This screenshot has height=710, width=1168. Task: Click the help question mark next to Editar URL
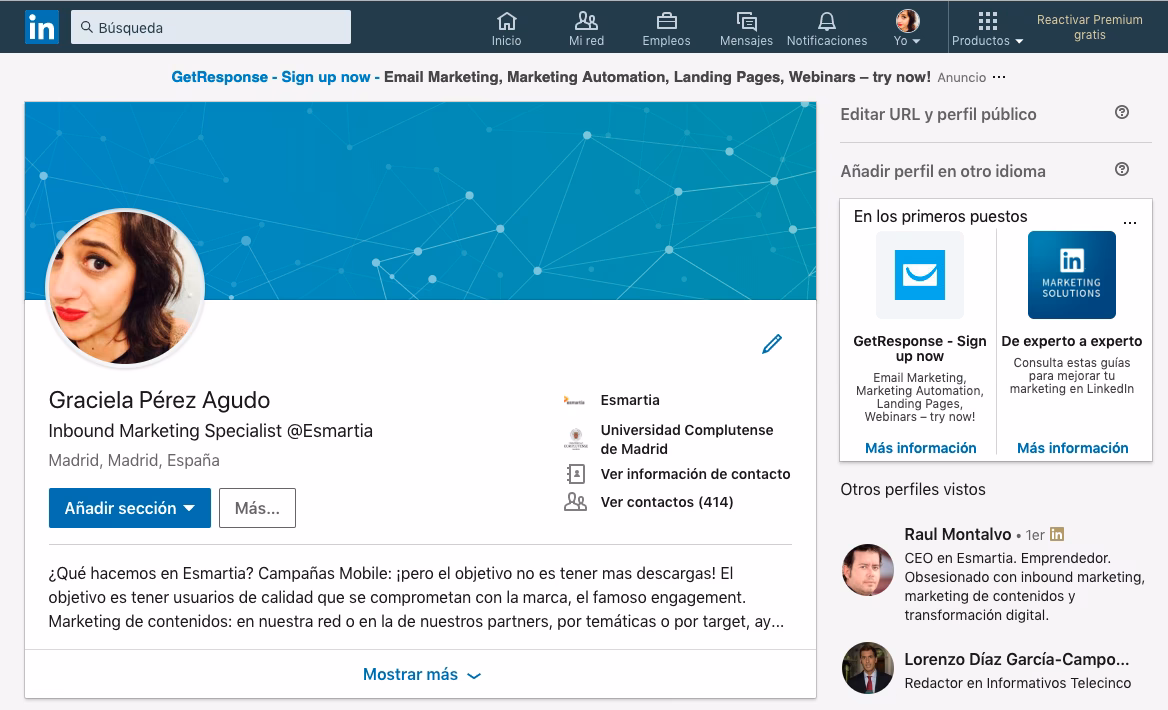click(x=1121, y=113)
